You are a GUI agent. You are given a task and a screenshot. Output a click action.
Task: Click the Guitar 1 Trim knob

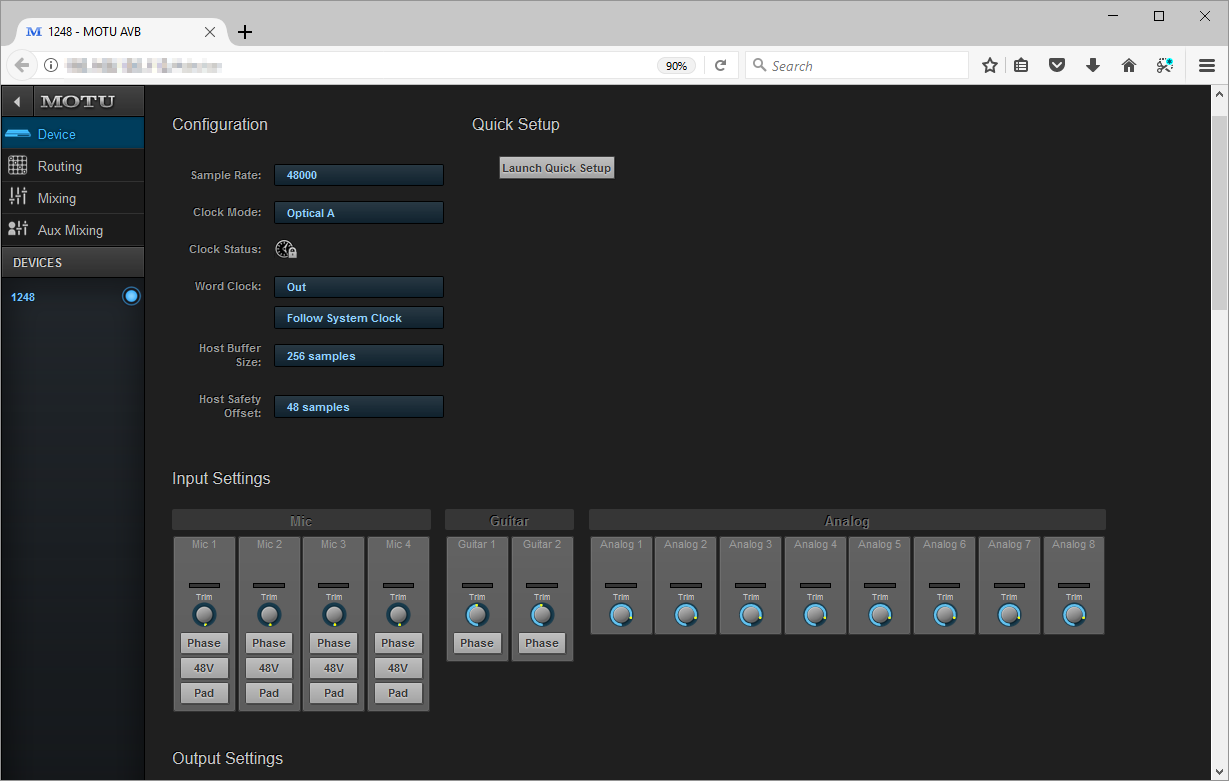tap(477, 615)
